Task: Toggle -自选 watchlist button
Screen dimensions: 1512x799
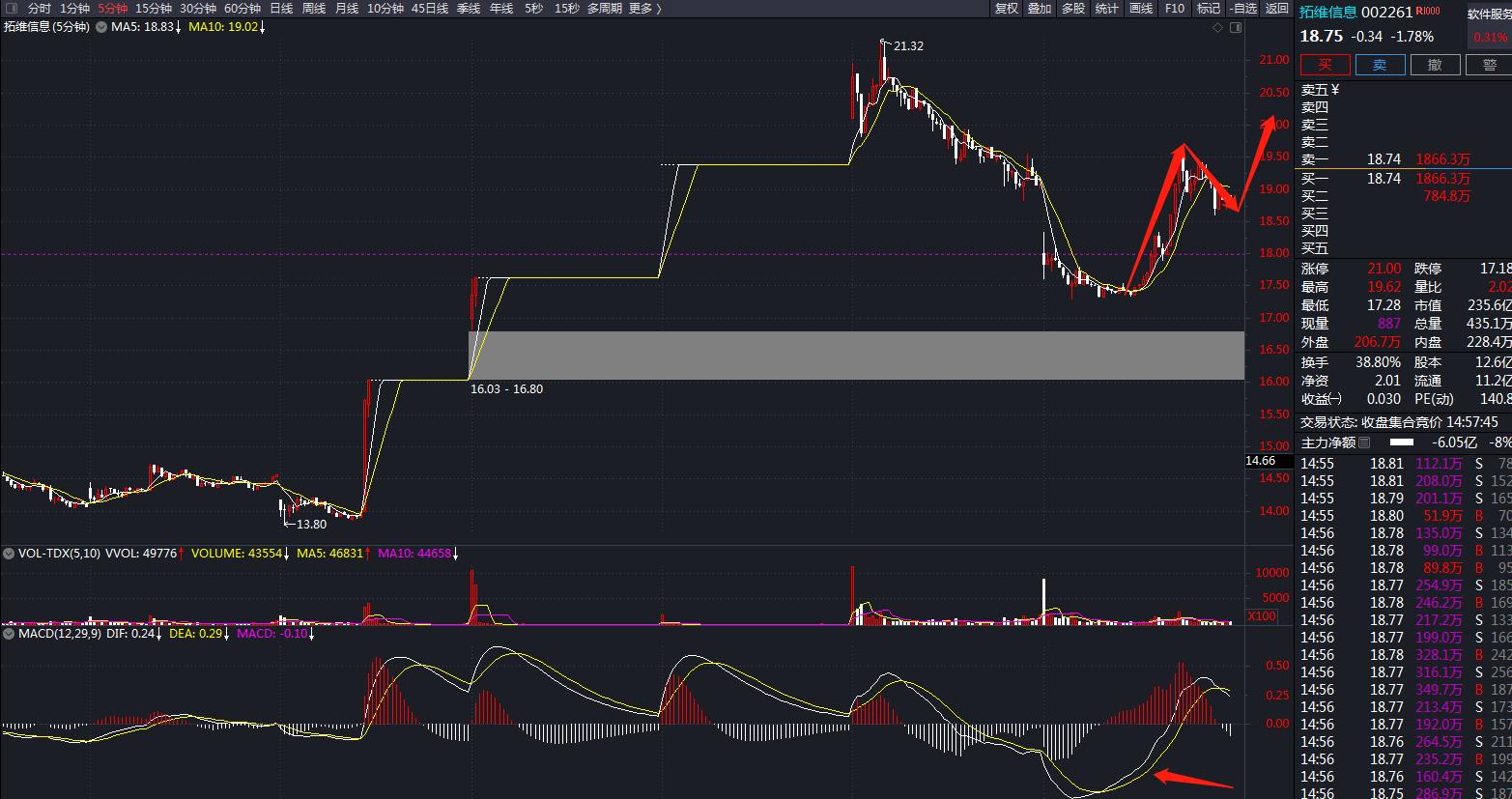Action: click(x=1242, y=8)
